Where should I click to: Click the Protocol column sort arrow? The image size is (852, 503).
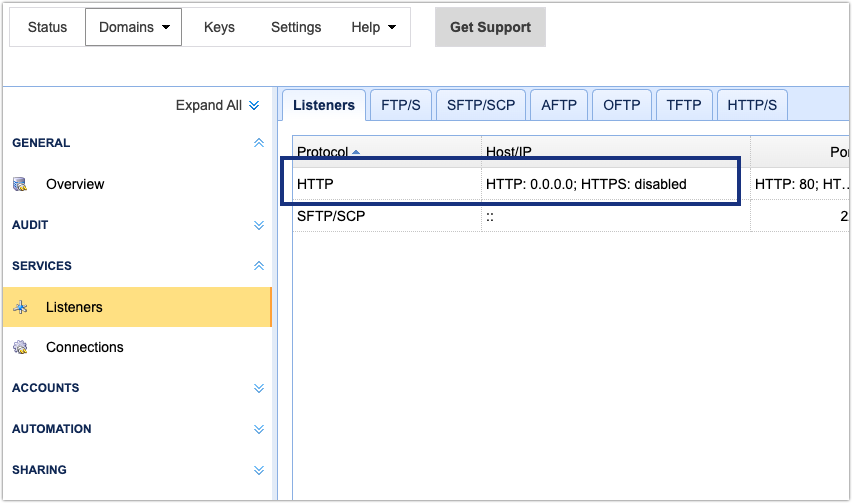[x=356, y=152]
